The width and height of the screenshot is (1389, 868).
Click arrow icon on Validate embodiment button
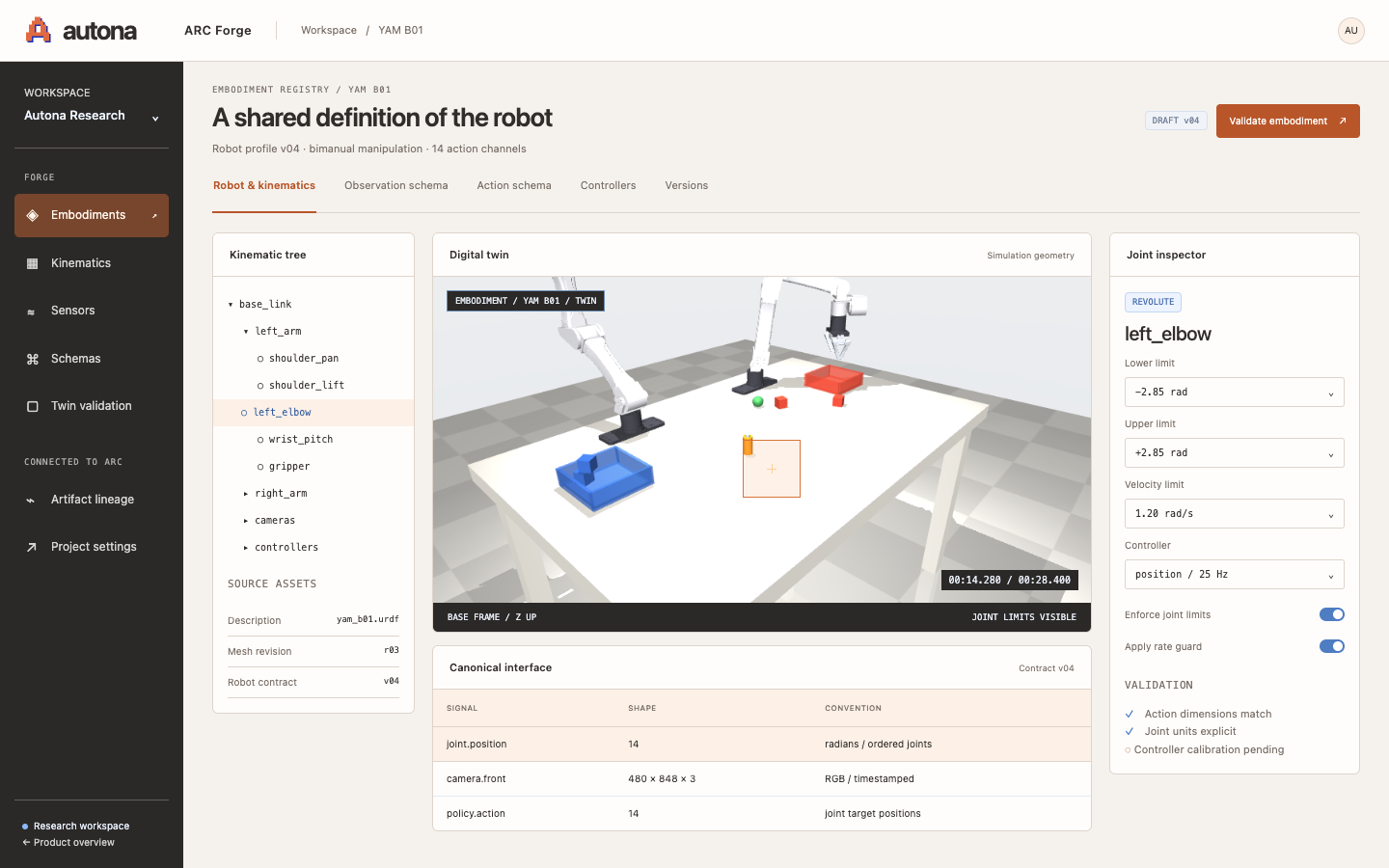point(1342,121)
